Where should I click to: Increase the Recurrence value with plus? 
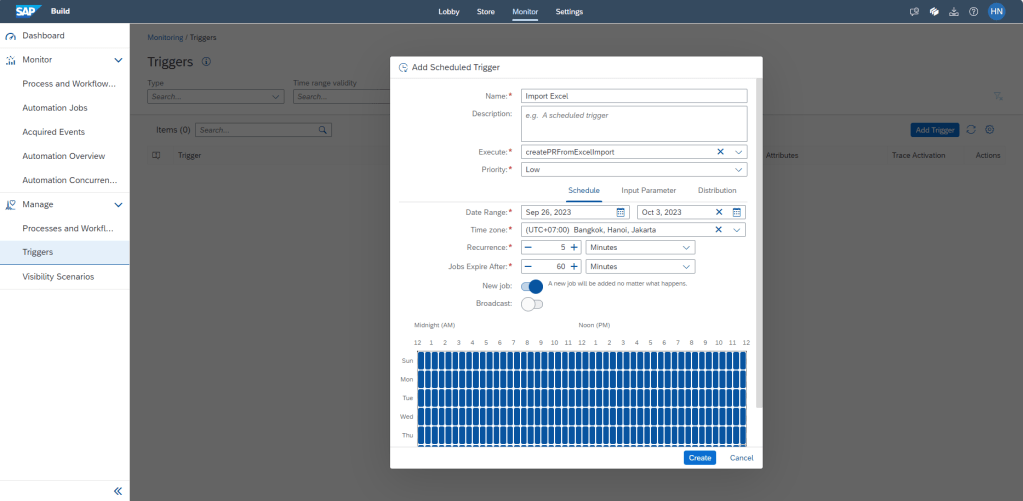(574, 247)
